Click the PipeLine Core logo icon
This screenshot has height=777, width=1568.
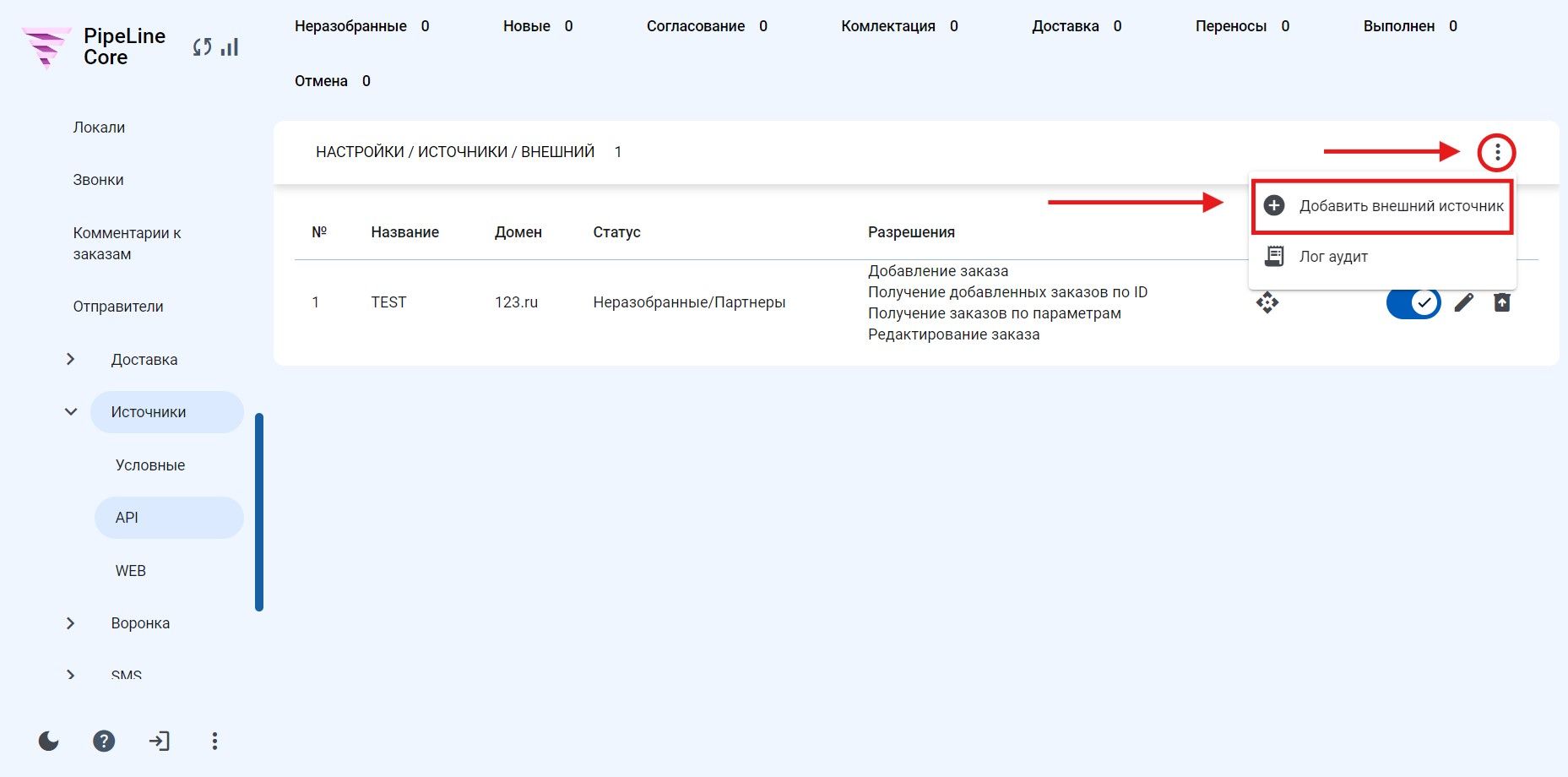46,47
